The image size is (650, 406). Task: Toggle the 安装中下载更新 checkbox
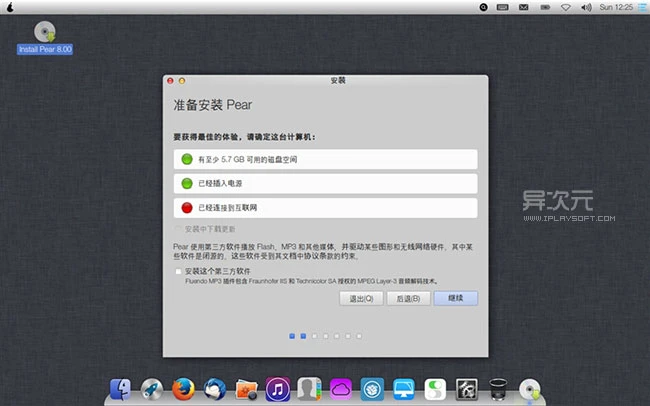[178, 229]
